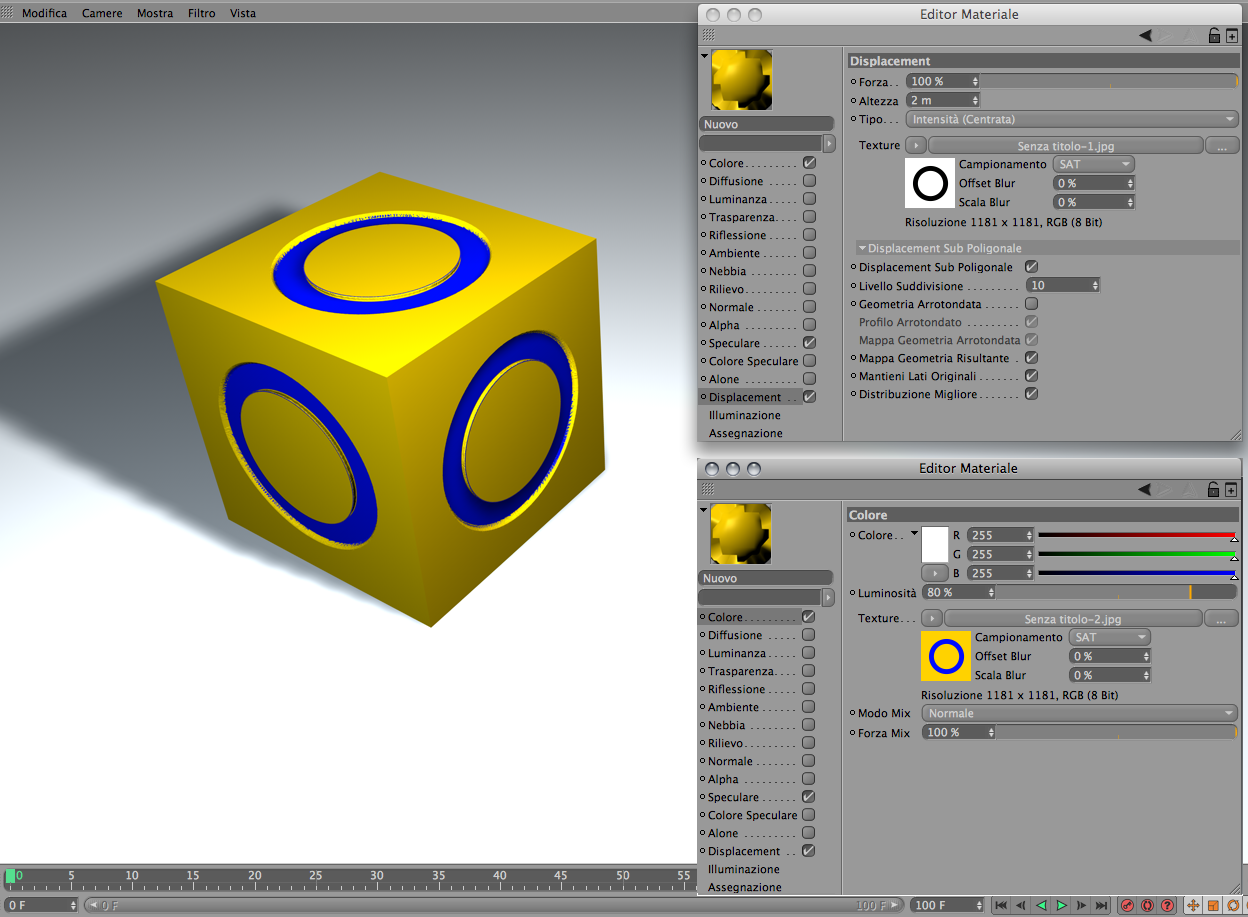
Task: Open the Campionamento SAT dropdown in the Displacement editor
Action: click(1093, 164)
